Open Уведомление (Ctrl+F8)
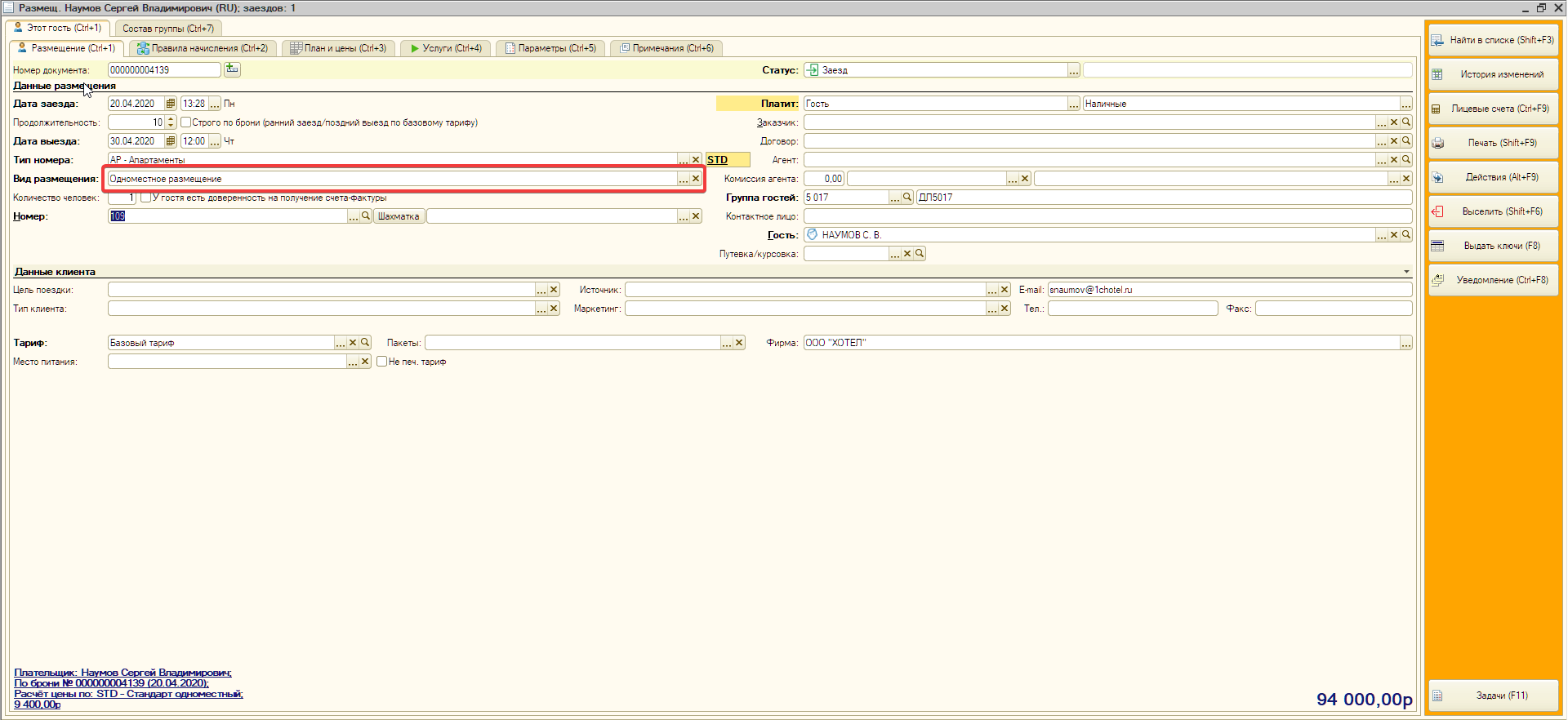This screenshot has height=720, width=1568. pos(1493,280)
